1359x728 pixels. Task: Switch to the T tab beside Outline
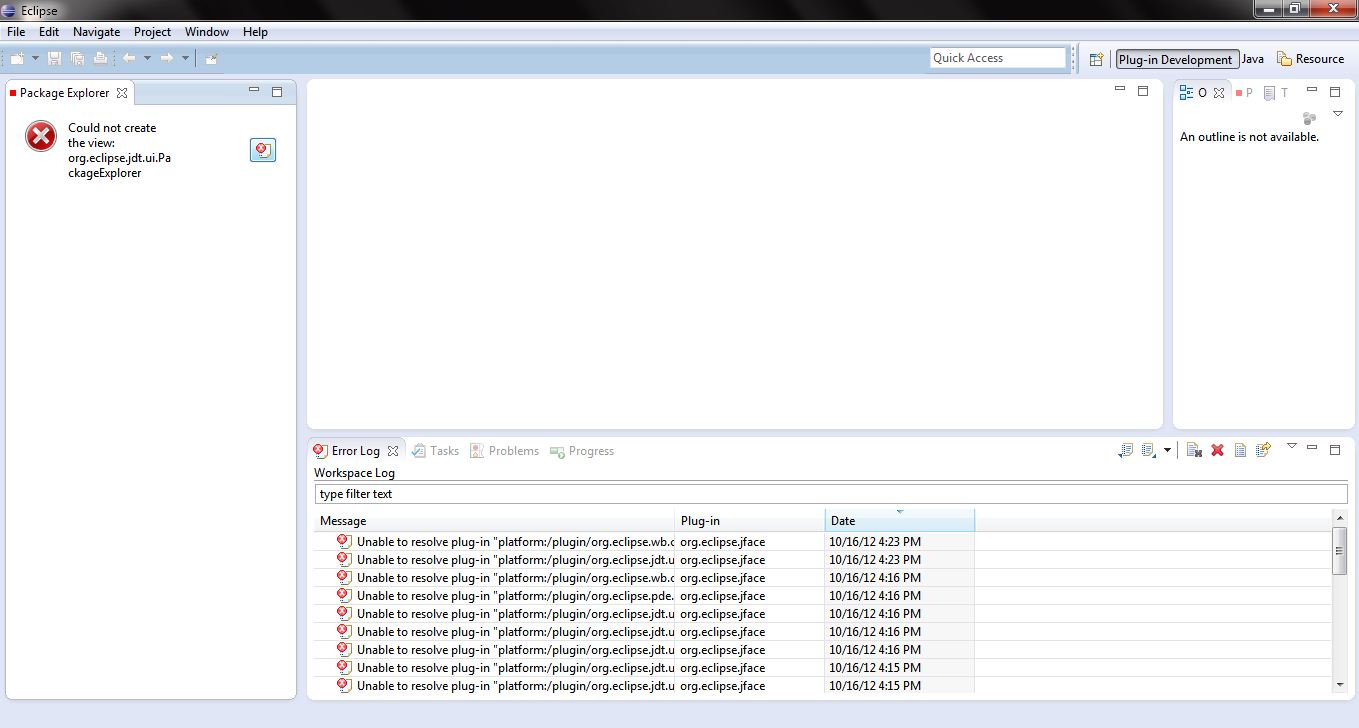[1276, 92]
